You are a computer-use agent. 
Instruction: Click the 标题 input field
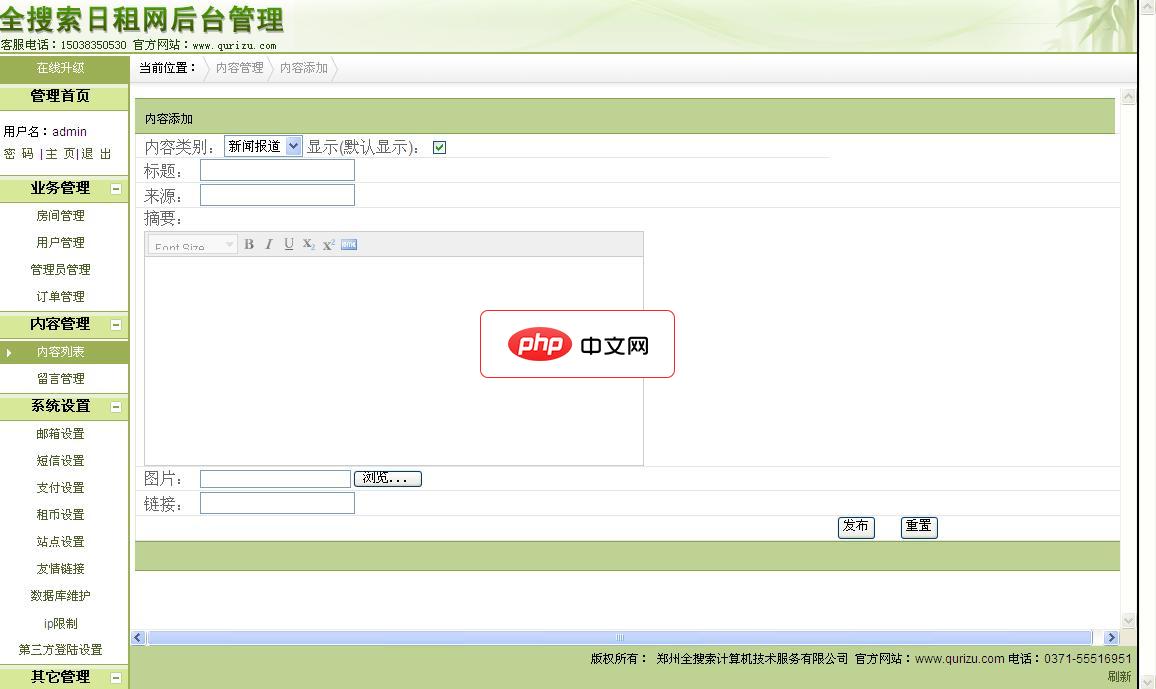pos(277,170)
